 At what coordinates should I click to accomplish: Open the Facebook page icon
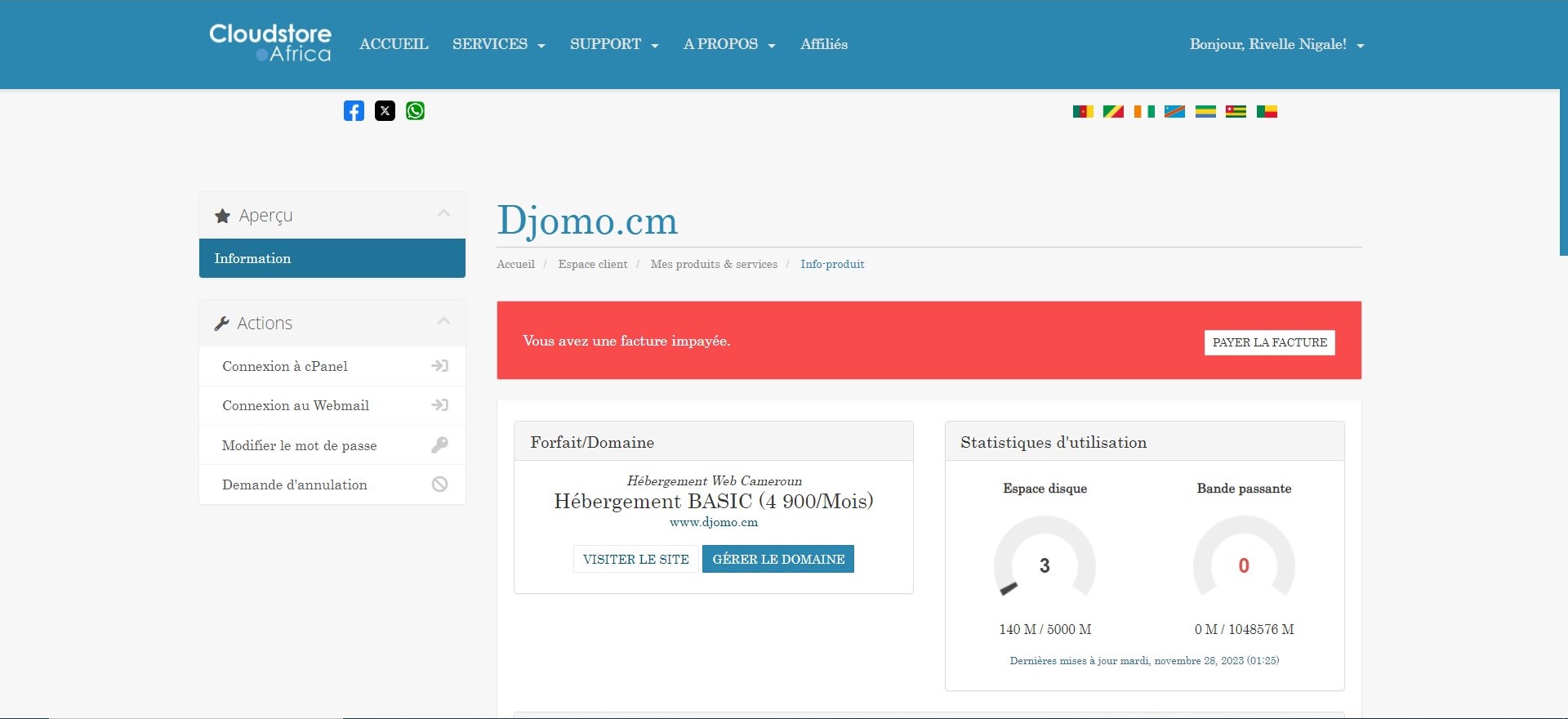tap(354, 111)
